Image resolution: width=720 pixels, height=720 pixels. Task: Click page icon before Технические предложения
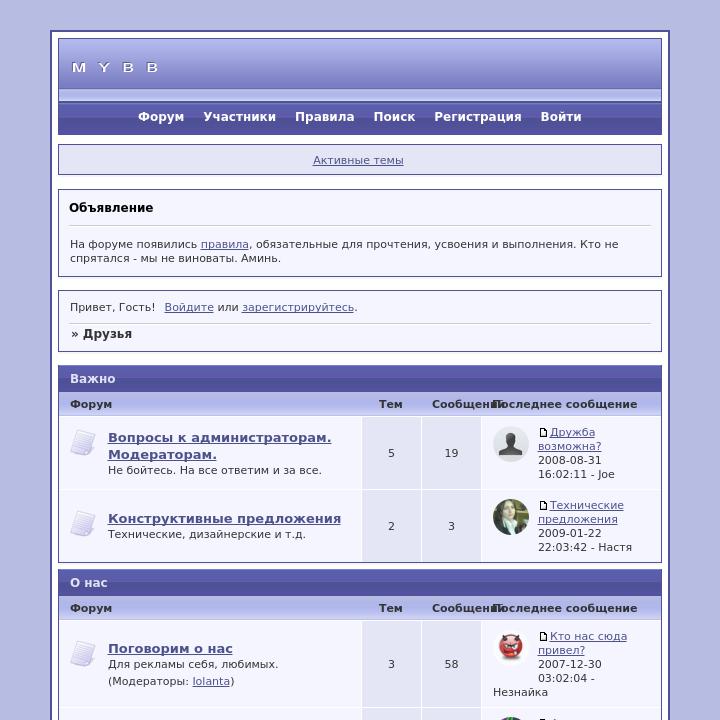543,506
